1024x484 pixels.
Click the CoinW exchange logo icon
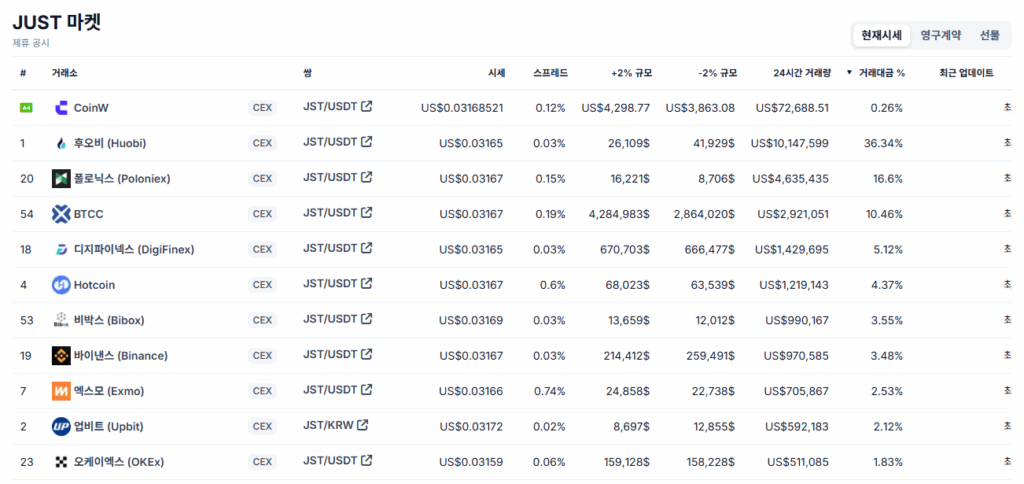tap(61, 108)
